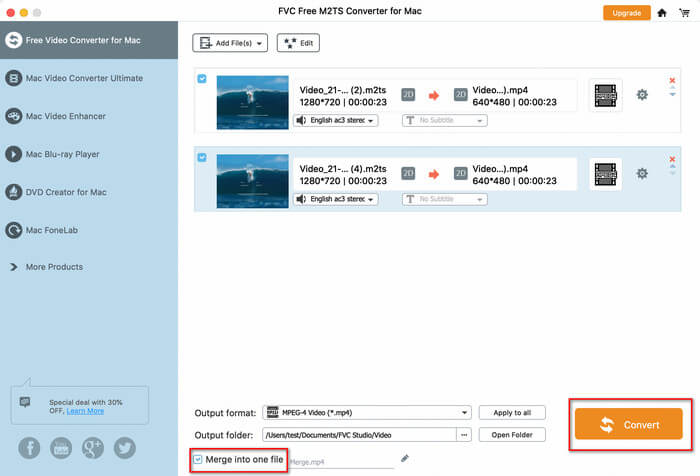Uncheck the Video_21 (2).m2ts file checkbox
This screenshot has width=700, height=476.
pos(202,79)
